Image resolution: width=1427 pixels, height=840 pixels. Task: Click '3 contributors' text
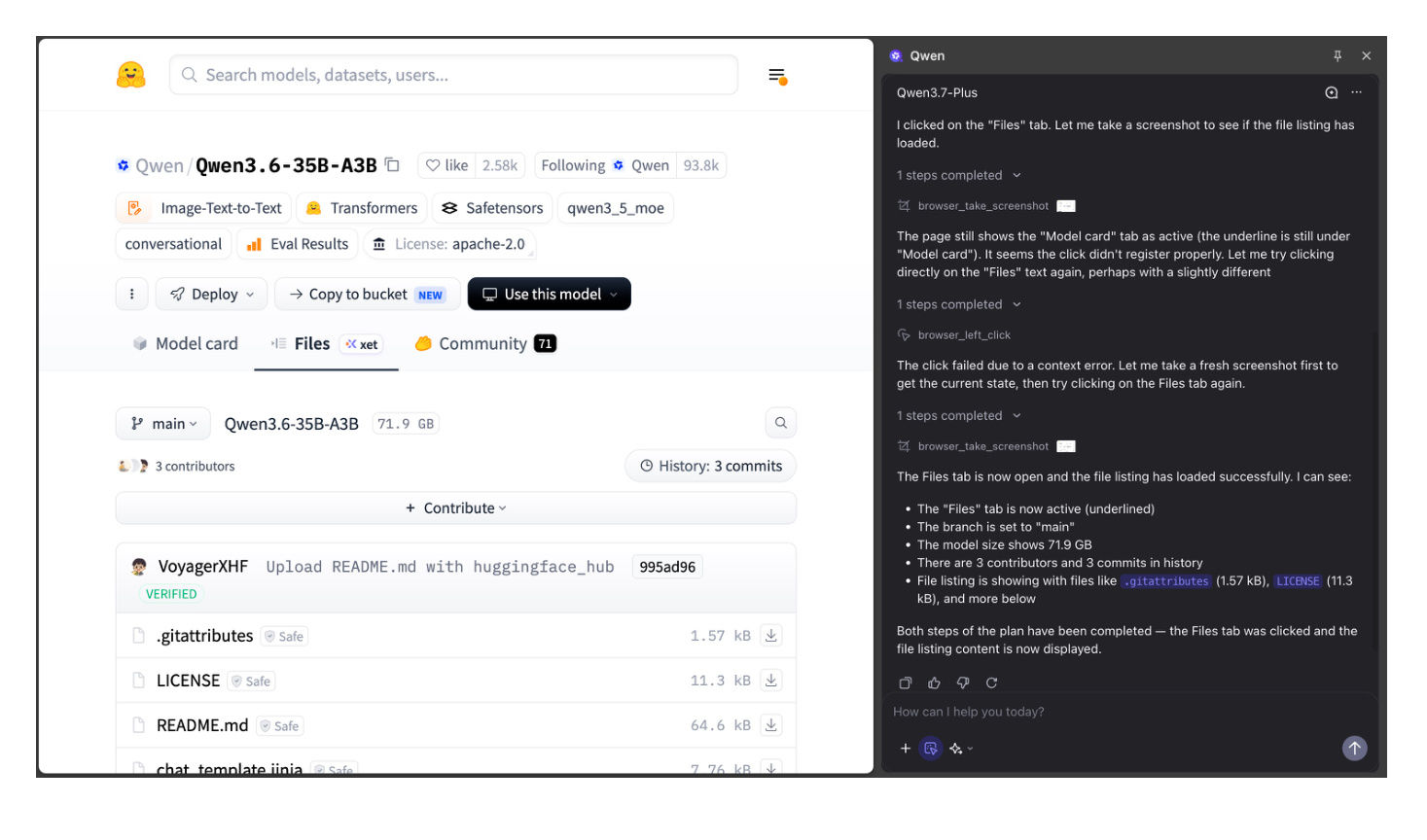[195, 467]
